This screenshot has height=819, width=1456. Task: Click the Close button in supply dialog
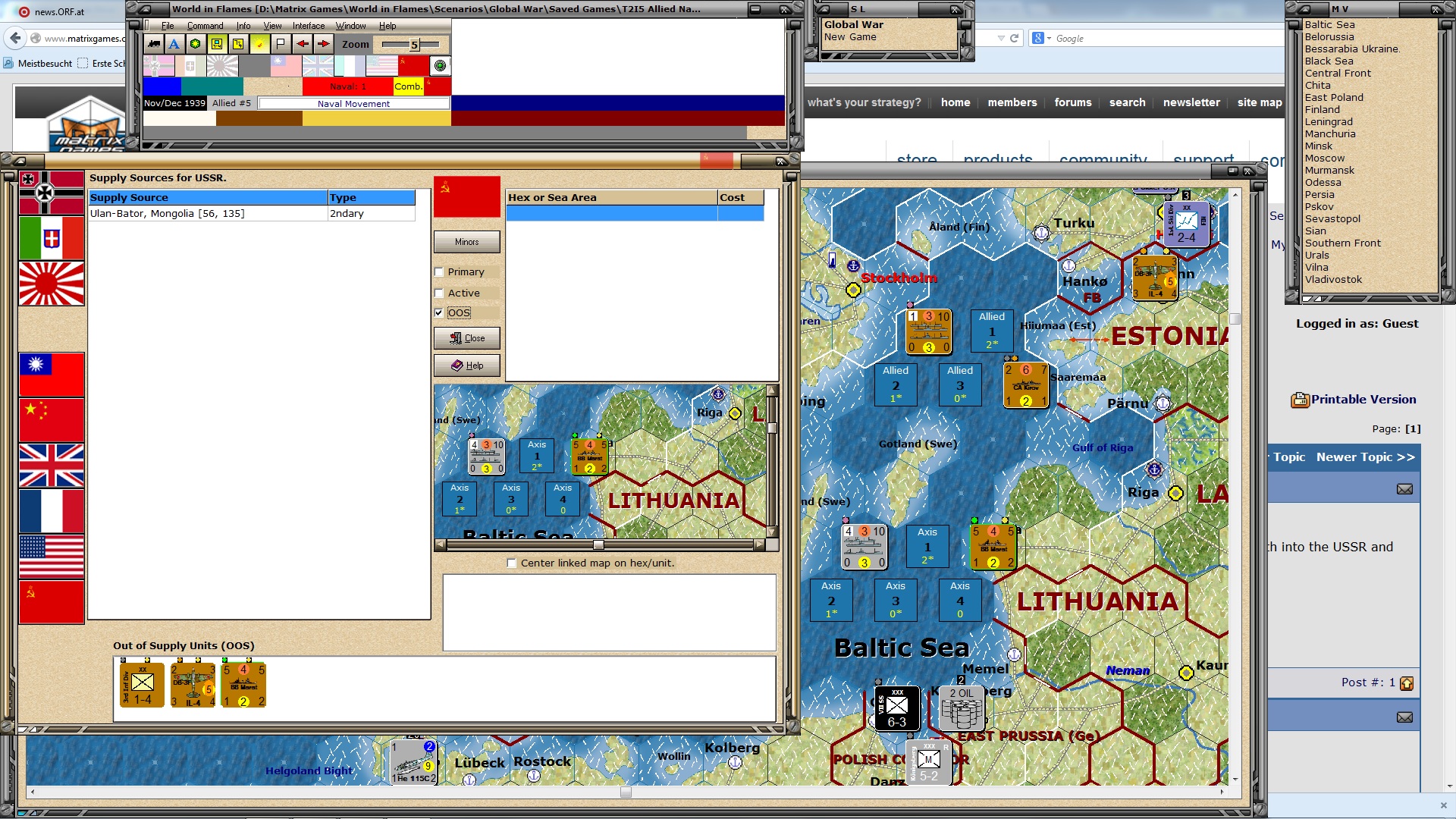tap(466, 338)
